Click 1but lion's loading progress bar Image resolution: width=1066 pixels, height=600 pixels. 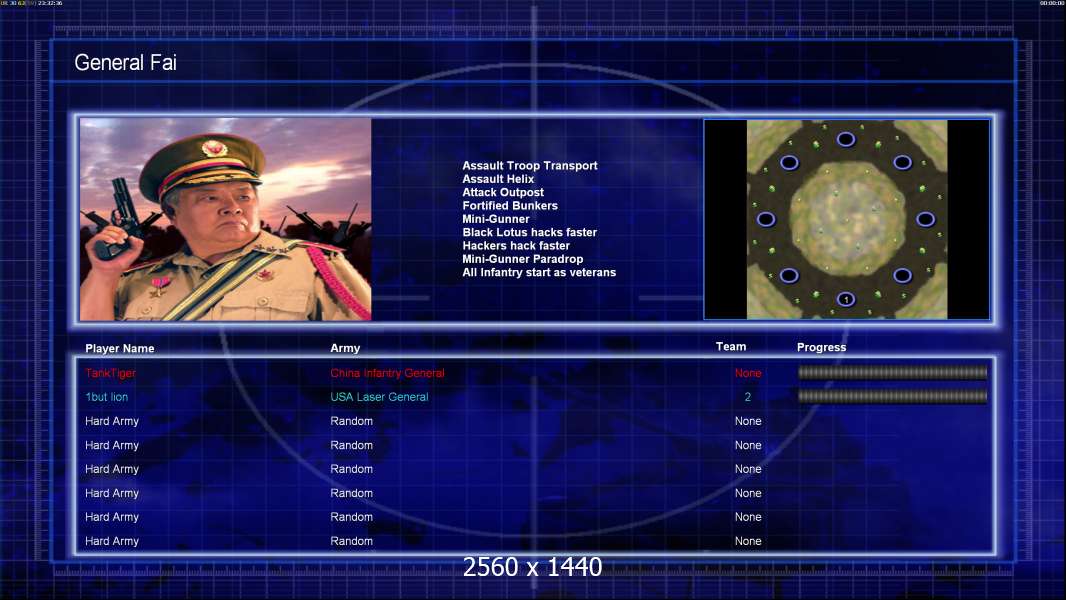click(x=892, y=396)
